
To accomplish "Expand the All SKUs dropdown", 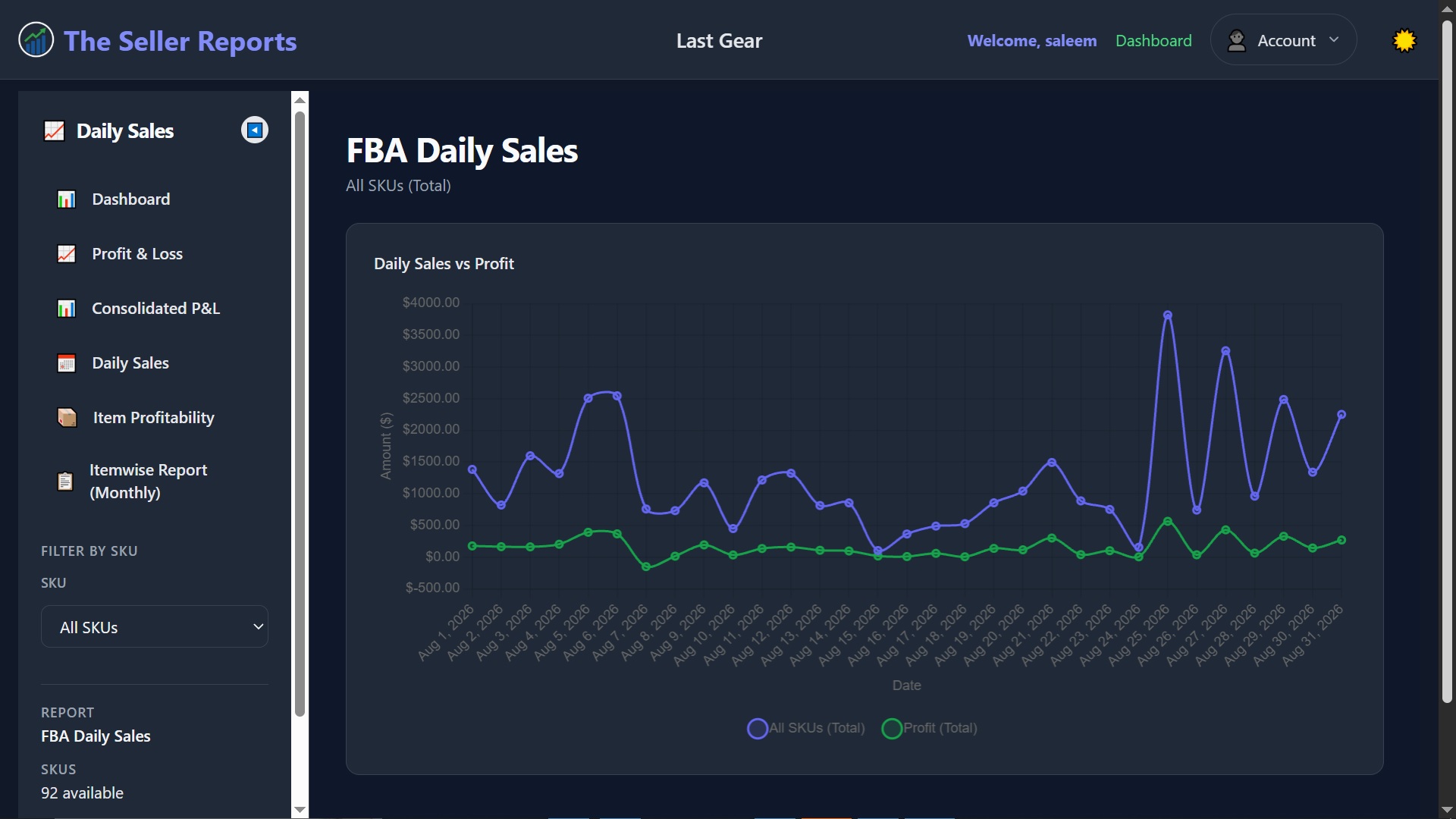I will tap(155, 626).
